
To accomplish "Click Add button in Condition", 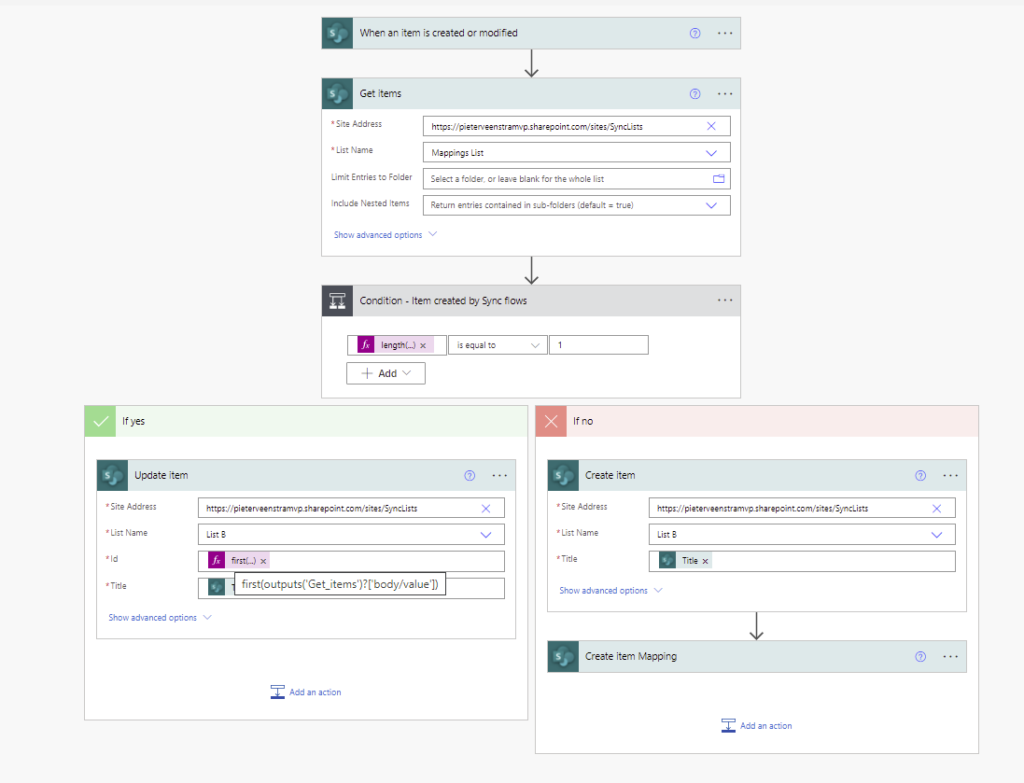I will [386, 374].
